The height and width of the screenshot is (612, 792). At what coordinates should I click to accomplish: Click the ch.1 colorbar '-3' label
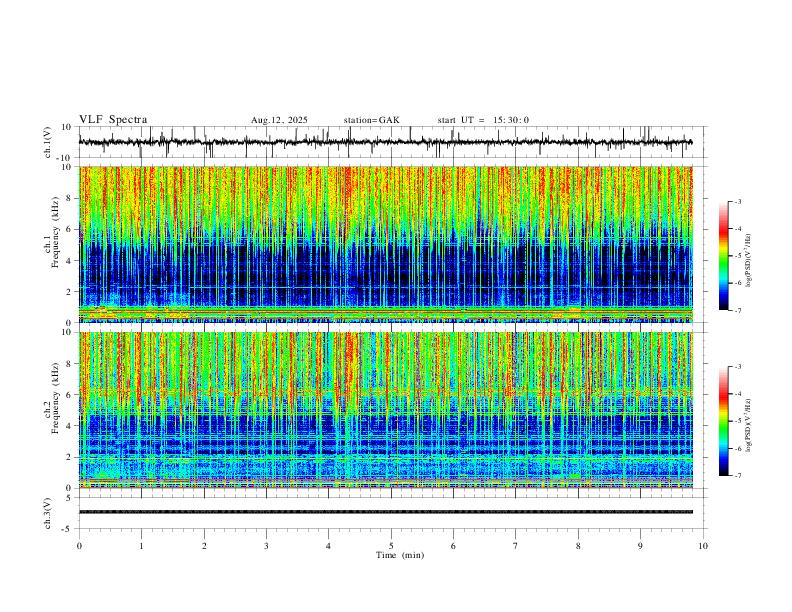[x=737, y=201]
